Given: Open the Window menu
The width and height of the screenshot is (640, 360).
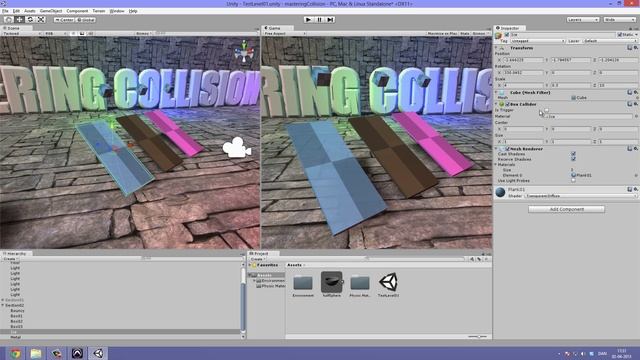Looking at the screenshot, I should pyautogui.click(x=117, y=11).
